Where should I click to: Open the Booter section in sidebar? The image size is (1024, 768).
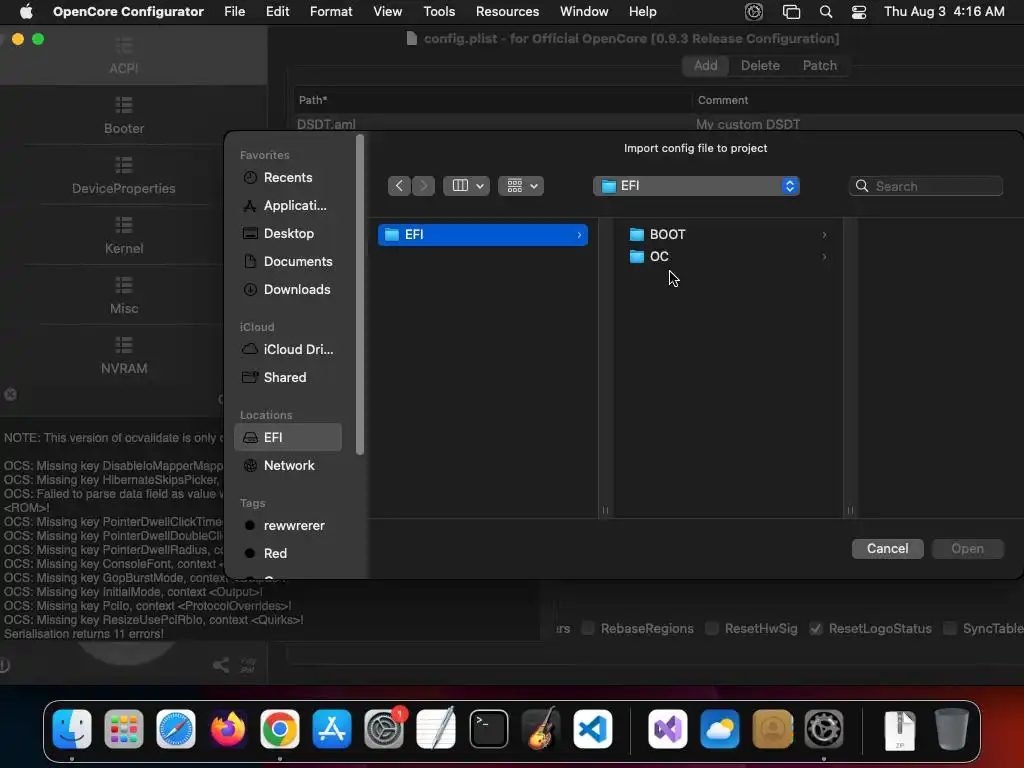(123, 116)
